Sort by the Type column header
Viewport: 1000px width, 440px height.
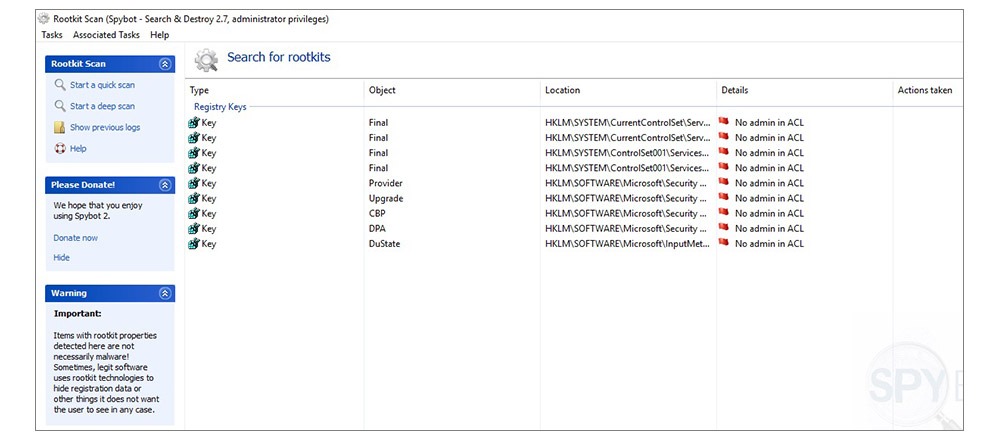click(275, 90)
